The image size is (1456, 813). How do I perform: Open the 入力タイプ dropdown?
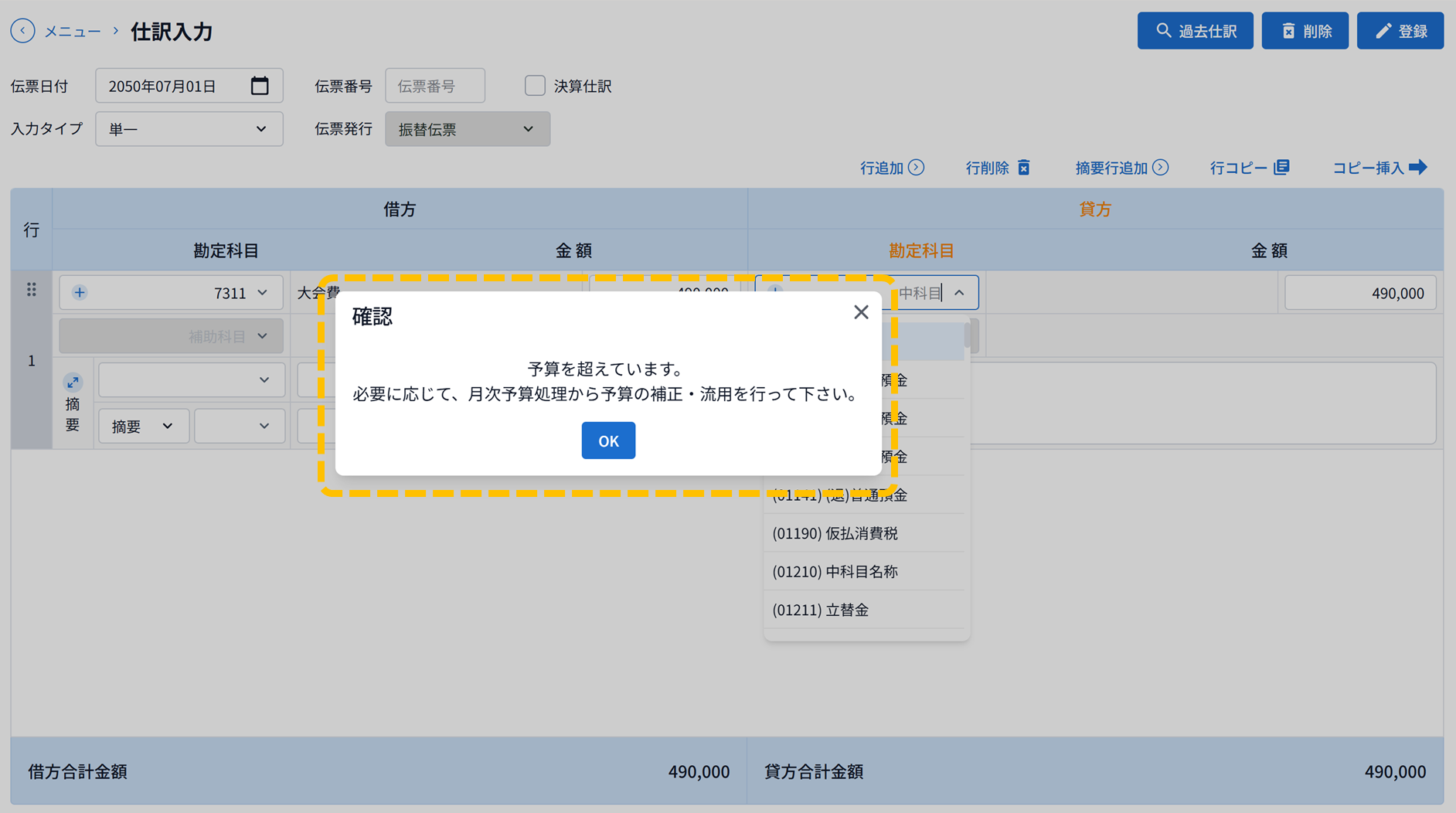pos(189,129)
